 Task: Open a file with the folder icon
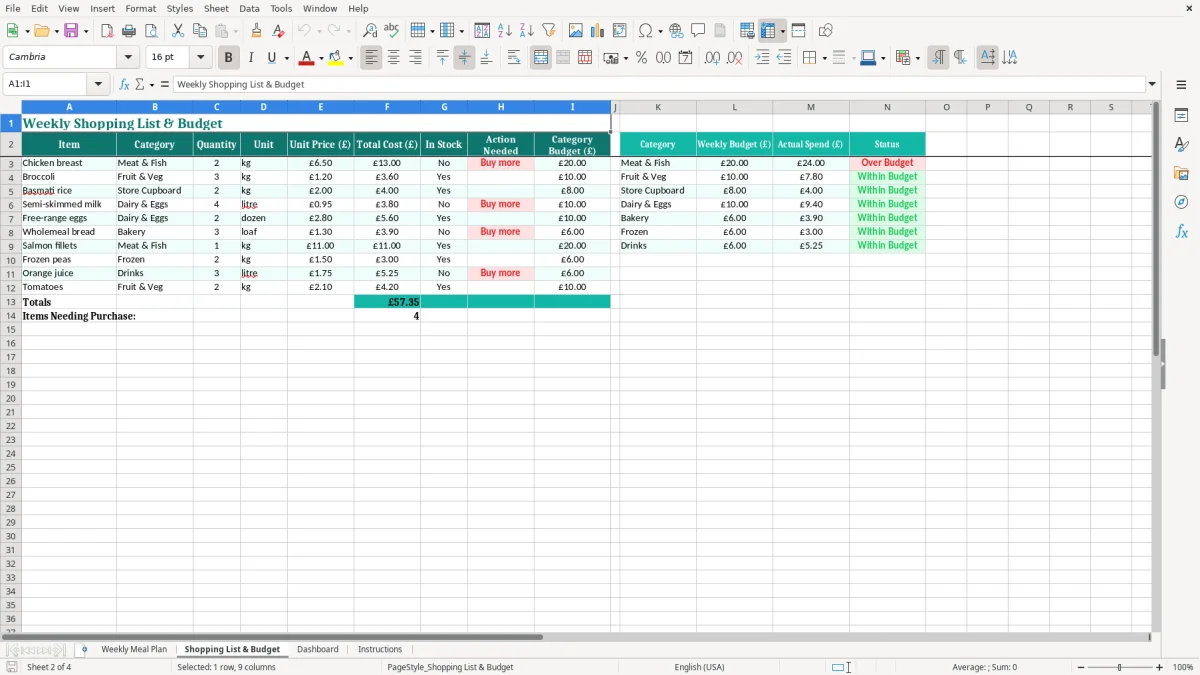tap(41, 31)
